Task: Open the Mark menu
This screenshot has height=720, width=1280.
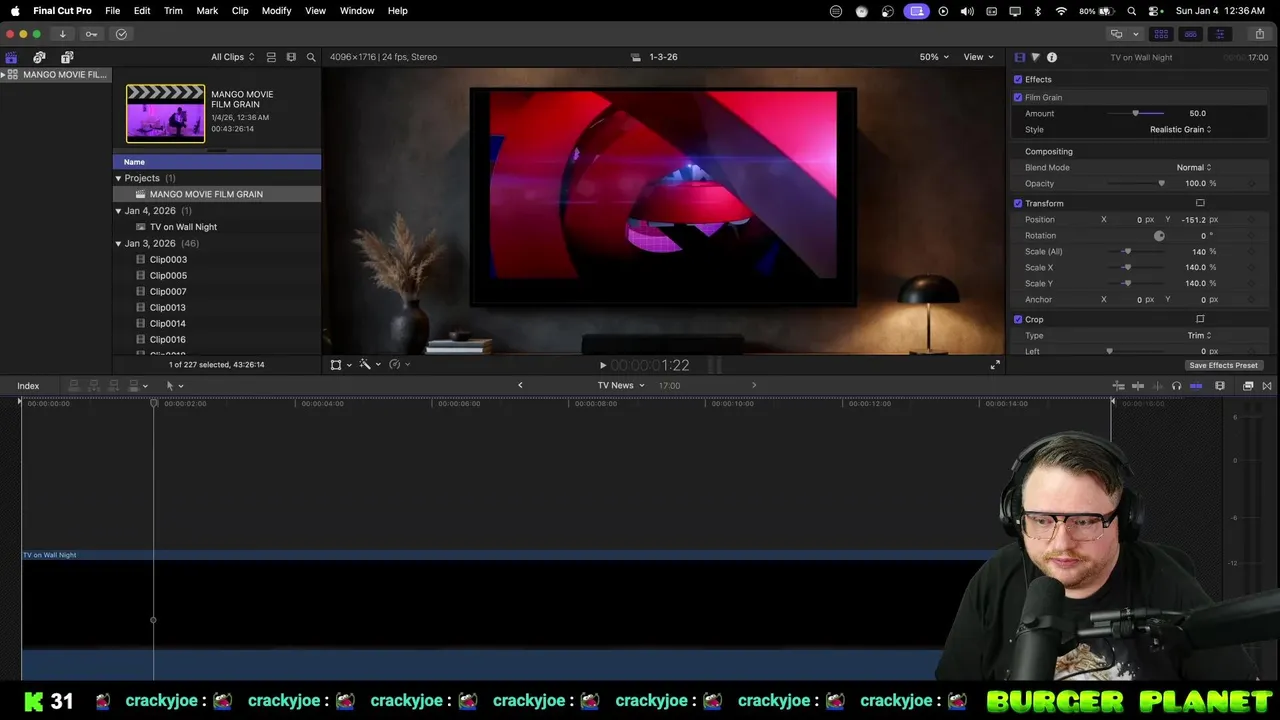Action: [207, 11]
